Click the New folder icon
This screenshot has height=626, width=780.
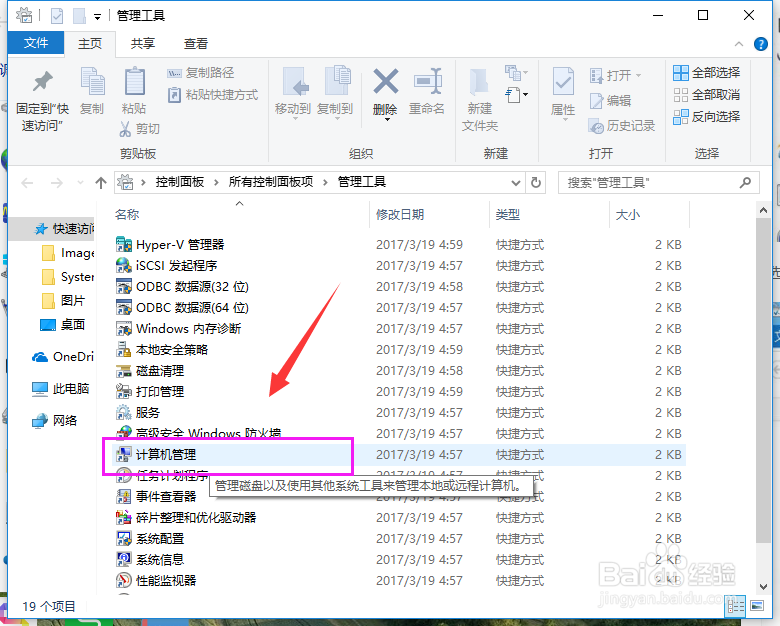(479, 82)
